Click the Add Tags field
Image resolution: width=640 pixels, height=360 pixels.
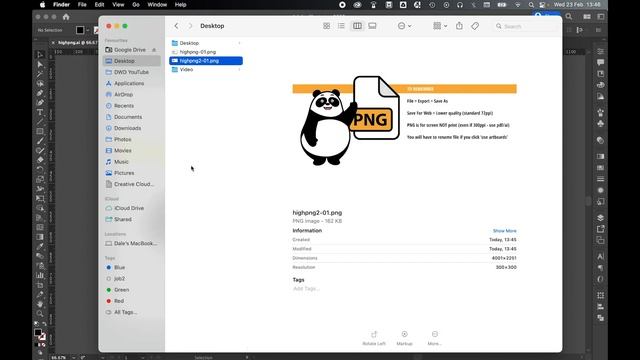point(306,289)
